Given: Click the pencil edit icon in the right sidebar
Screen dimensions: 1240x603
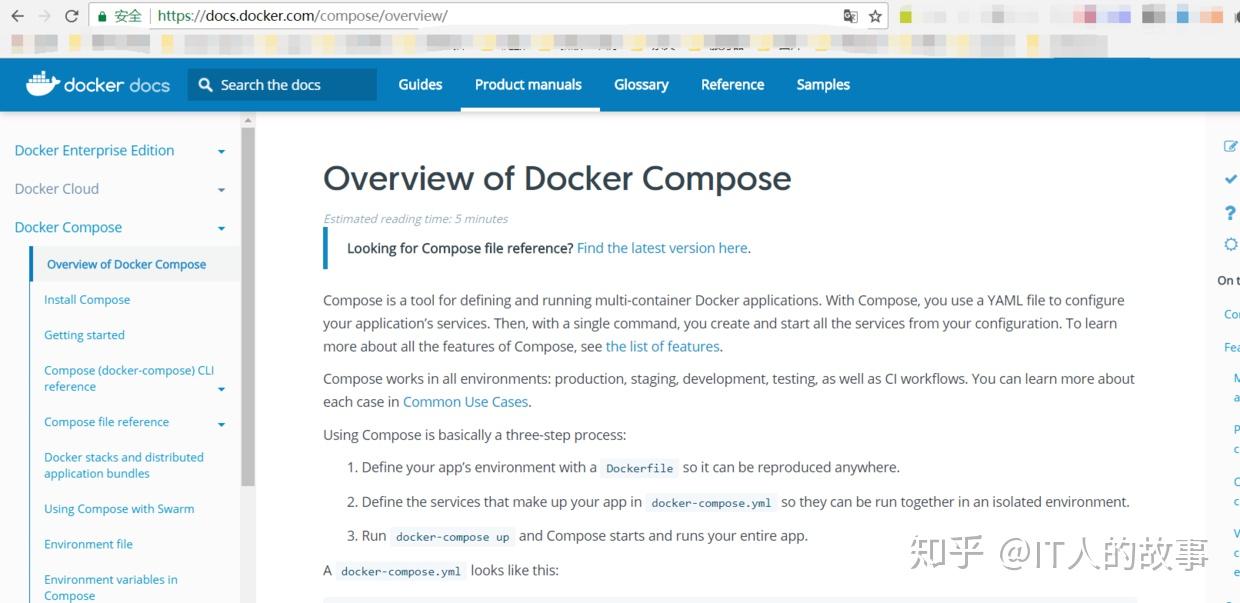Looking at the screenshot, I should (x=1231, y=146).
